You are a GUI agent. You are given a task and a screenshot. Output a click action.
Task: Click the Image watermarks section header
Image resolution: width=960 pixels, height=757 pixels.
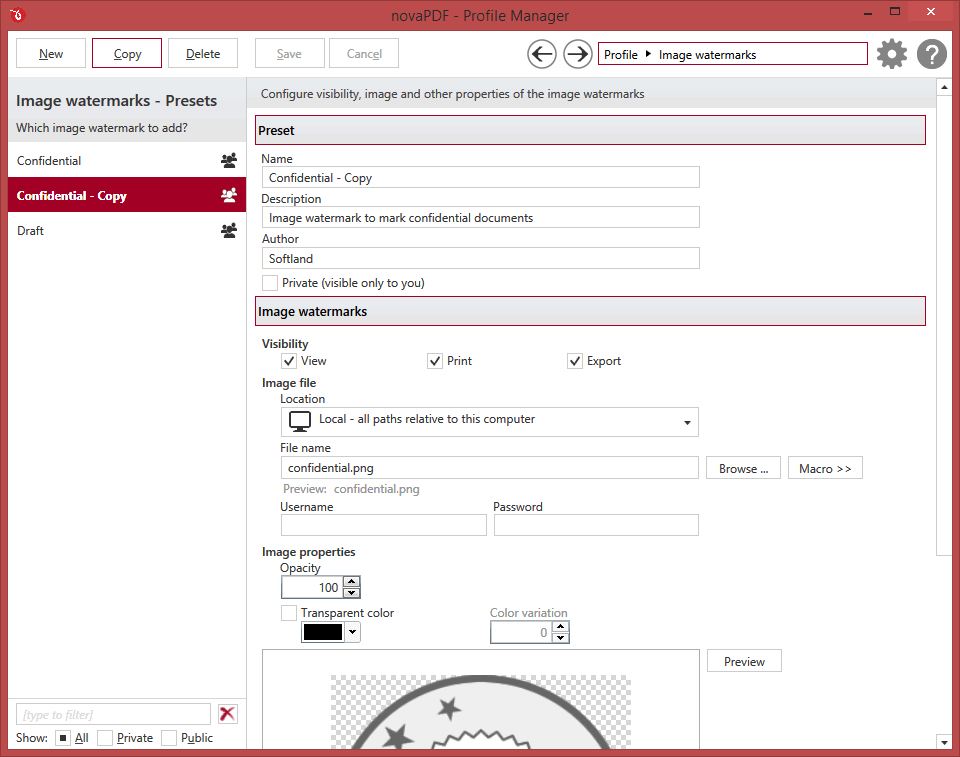[590, 311]
